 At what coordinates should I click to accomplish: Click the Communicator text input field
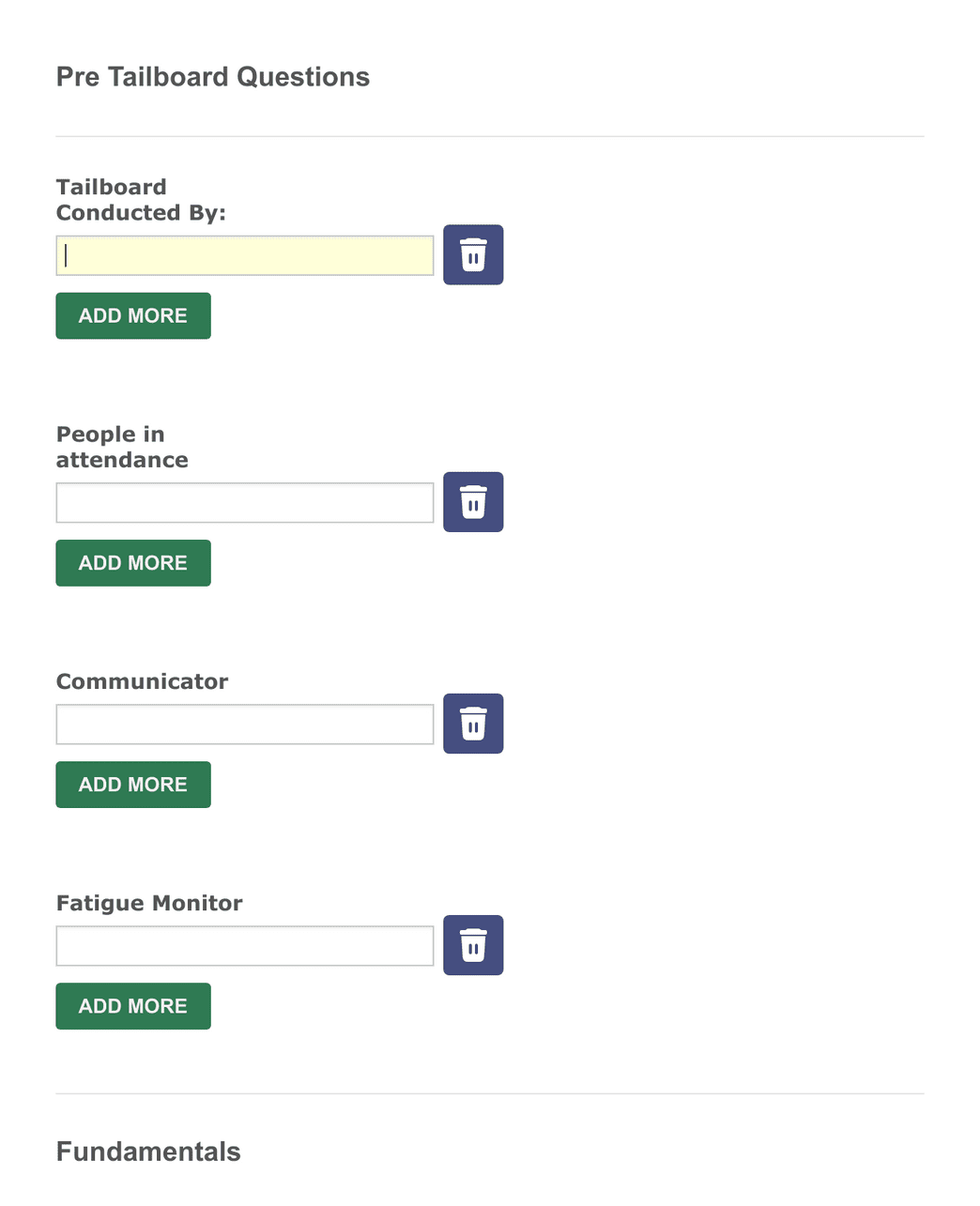(x=244, y=724)
